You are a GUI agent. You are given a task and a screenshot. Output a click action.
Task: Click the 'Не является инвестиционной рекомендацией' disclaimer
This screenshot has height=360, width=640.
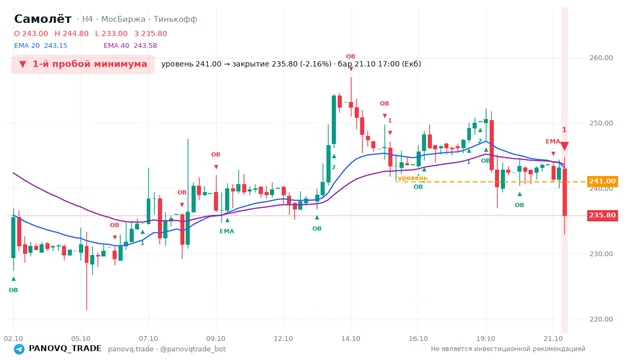(x=508, y=349)
